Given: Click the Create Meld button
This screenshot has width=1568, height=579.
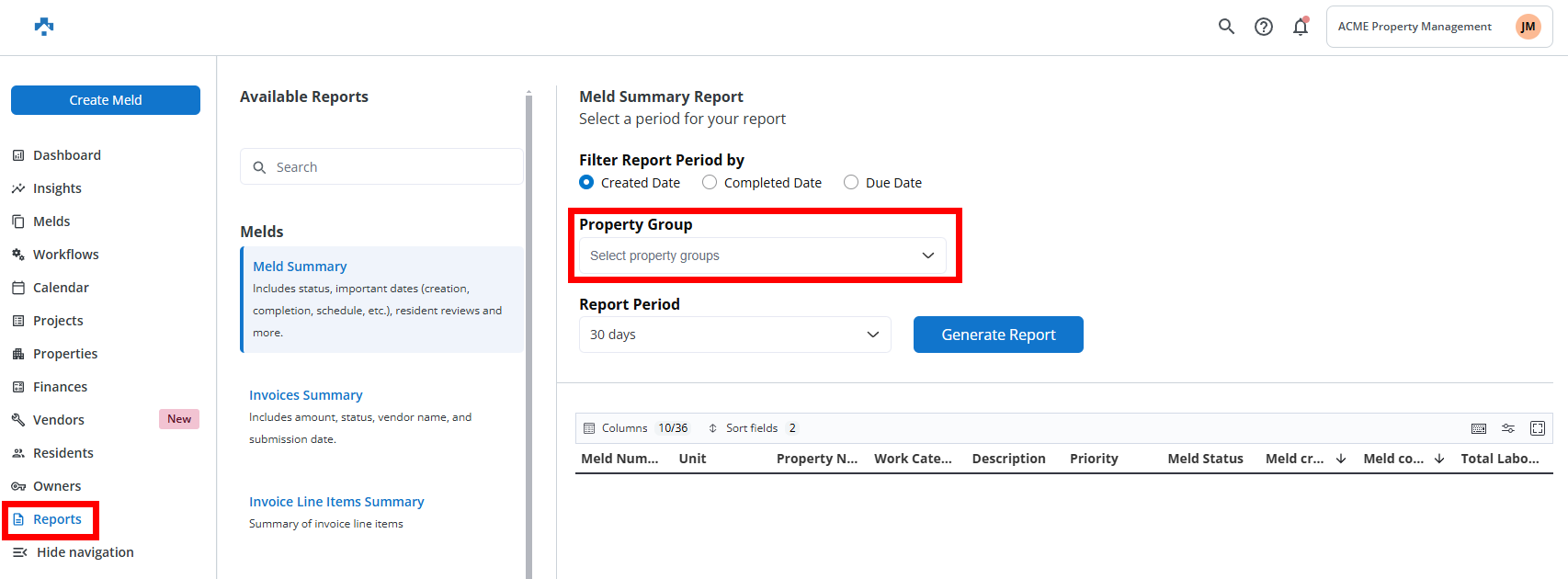Looking at the screenshot, I should click(106, 100).
